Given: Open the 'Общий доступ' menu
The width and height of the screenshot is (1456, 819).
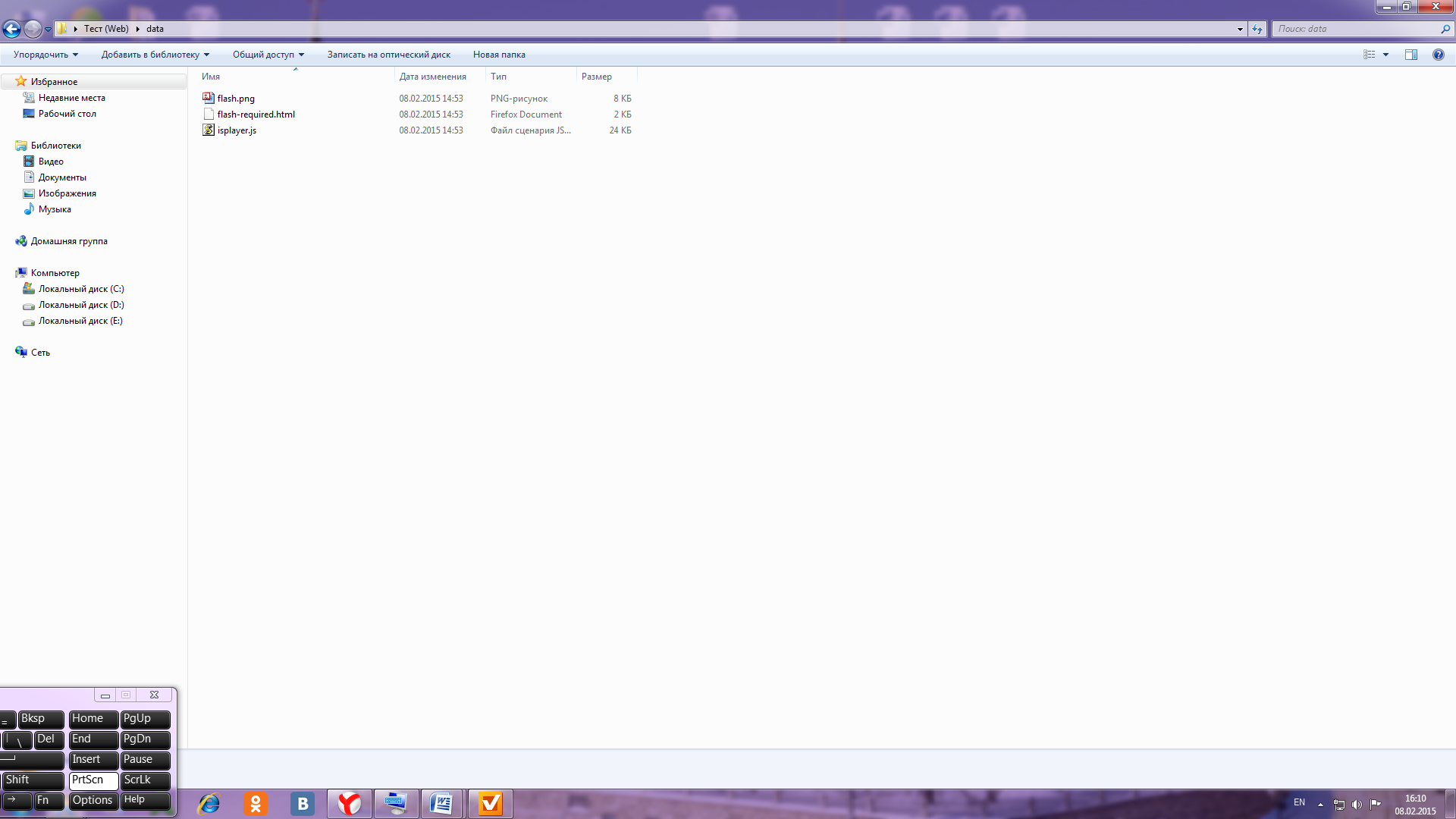Looking at the screenshot, I should pos(268,55).
